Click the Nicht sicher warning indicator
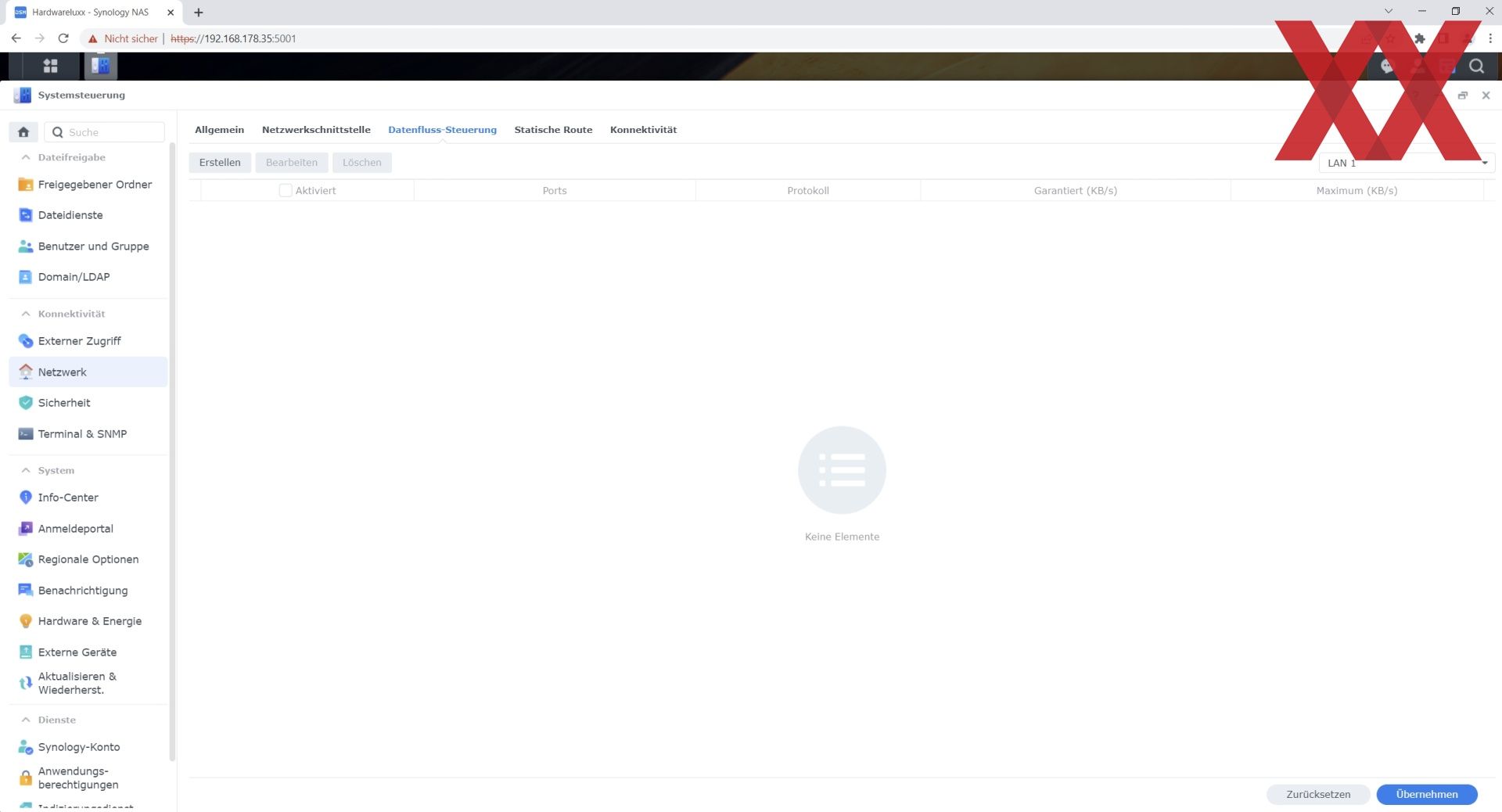Screen dimensions: 1502x812 pyautogui.click(x=123, y=38)
